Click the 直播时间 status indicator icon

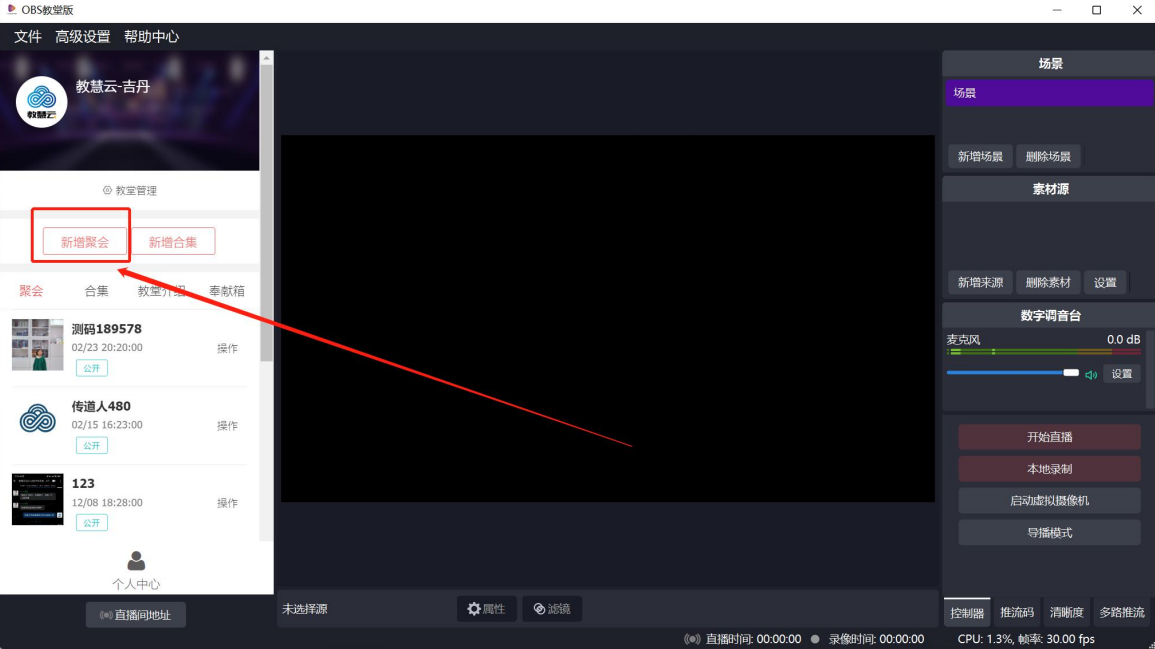click(690, 638)
